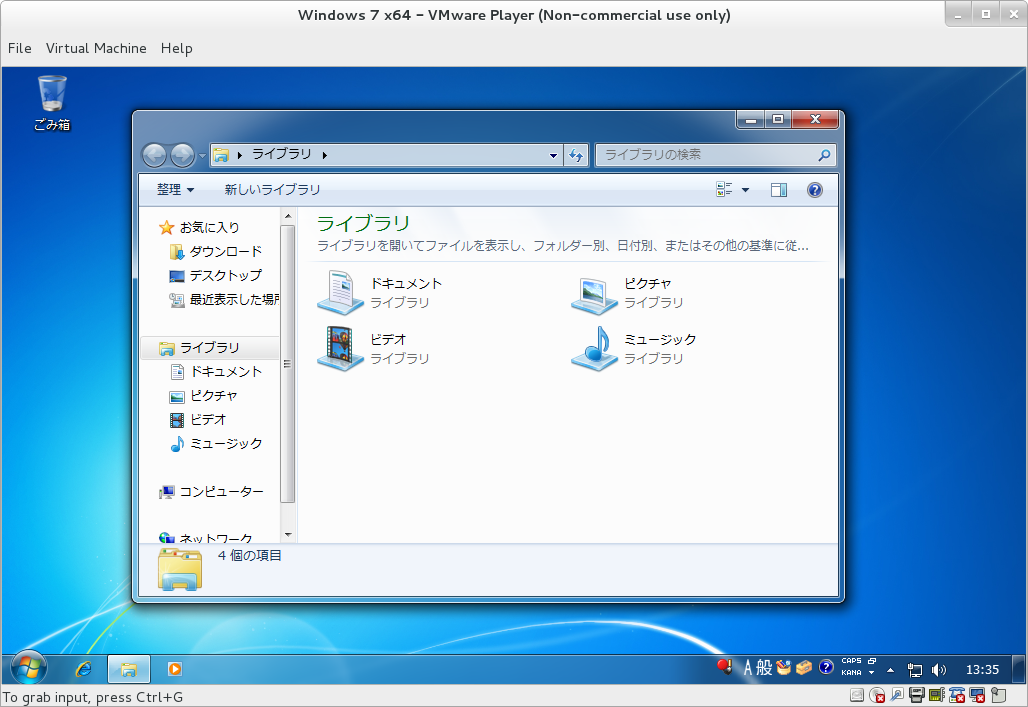Click IME input mode A indicator
The image size is (1028, 707).
pyautogui.click(x=747, y=668)
